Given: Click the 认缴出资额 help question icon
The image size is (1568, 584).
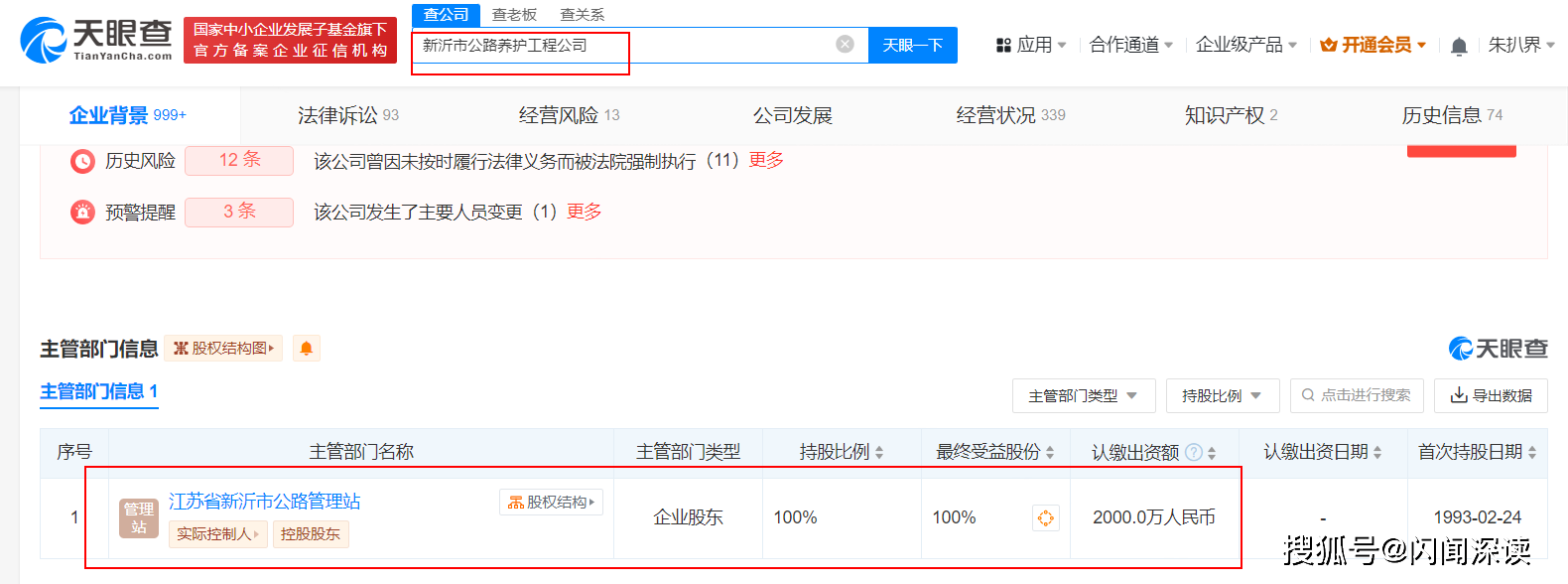Looking at the screenshot, I should tap(1194, 453).
